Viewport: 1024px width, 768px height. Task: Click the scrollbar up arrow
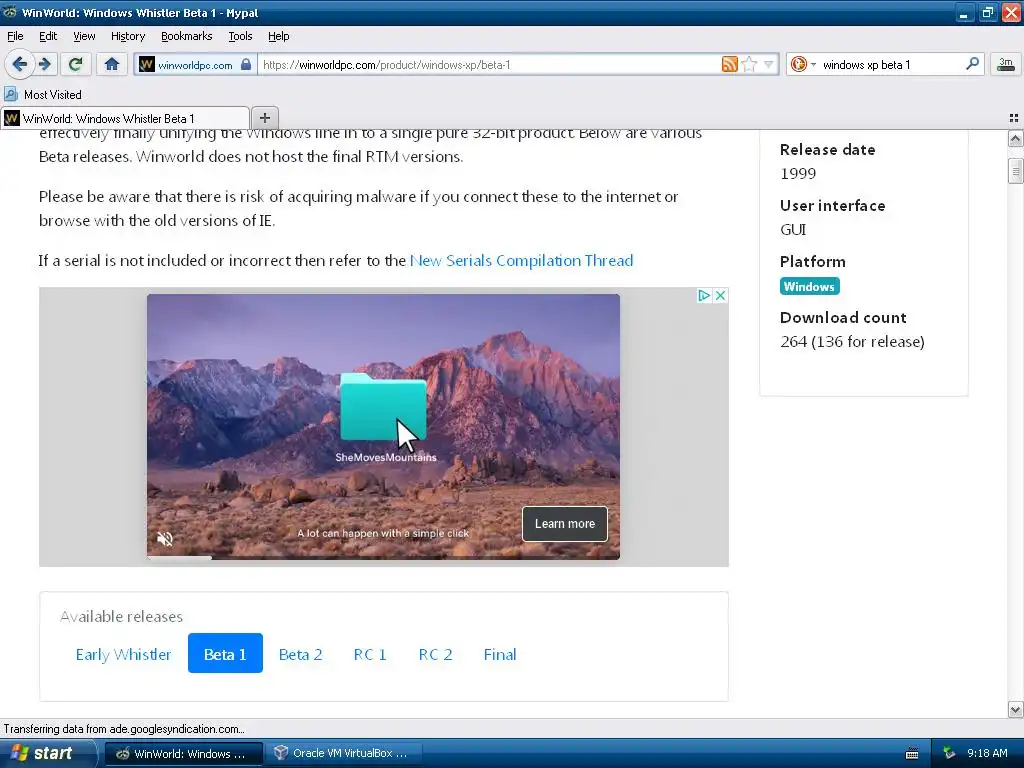pyautogui.click(x=1015, y=138)
